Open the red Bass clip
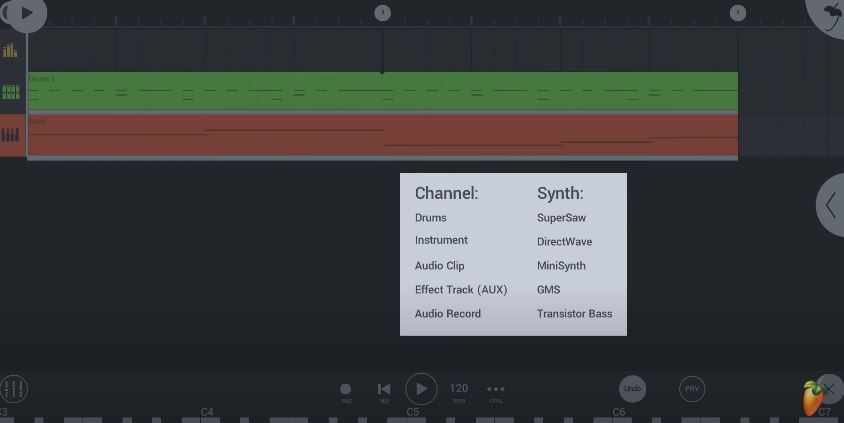This screenshot has height=423, width=844. click(x=383, y=135)
